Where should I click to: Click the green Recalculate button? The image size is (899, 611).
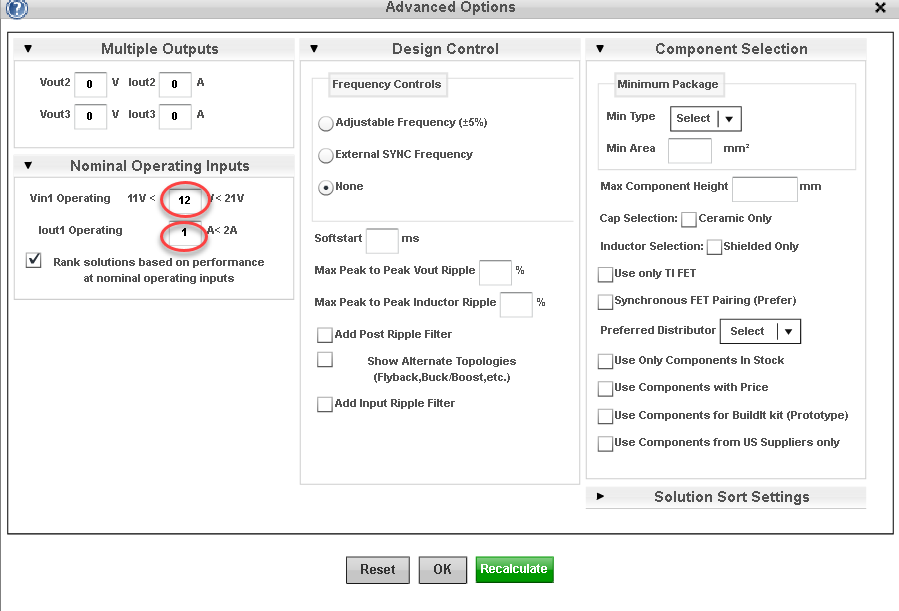click(x=514, y=569)
